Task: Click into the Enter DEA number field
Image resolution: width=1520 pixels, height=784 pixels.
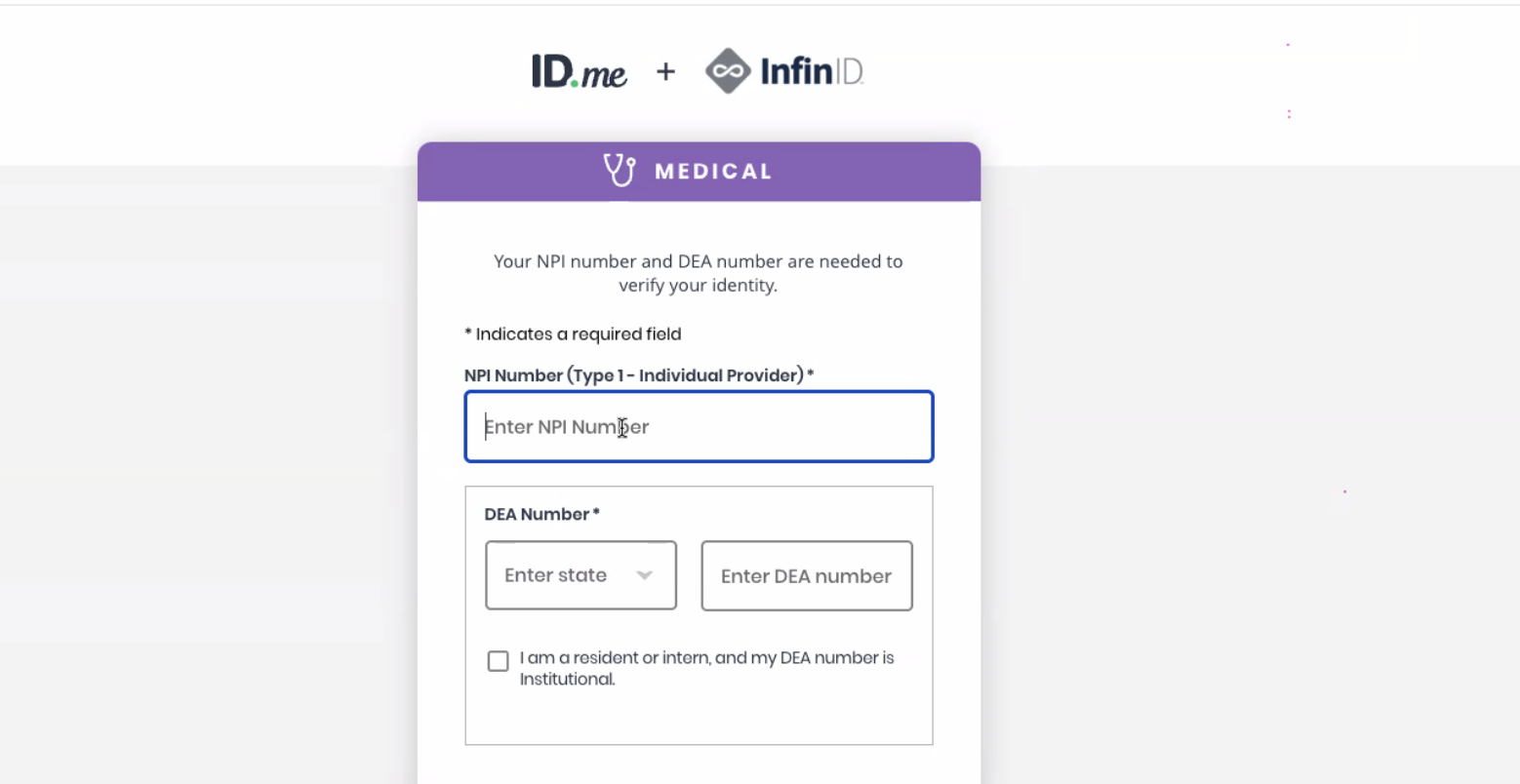Action: (807, 576)
